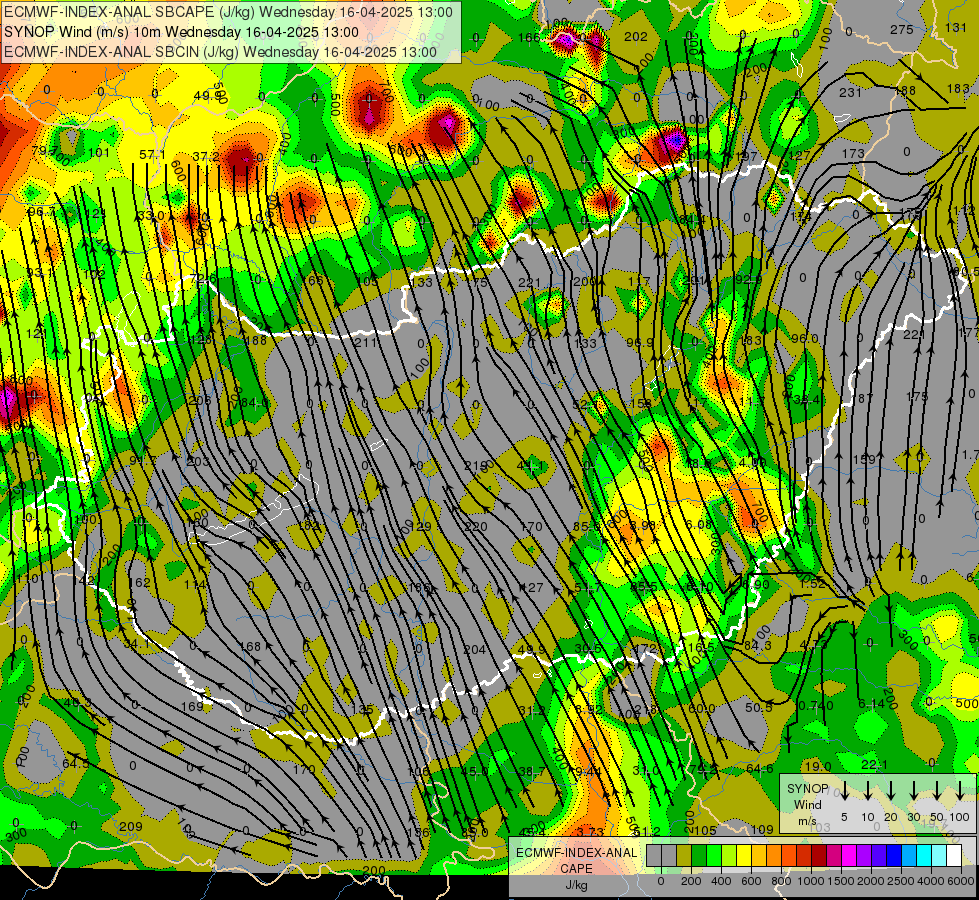
Task: Click the '44.1' map value
Action: (x=531, y=465)
